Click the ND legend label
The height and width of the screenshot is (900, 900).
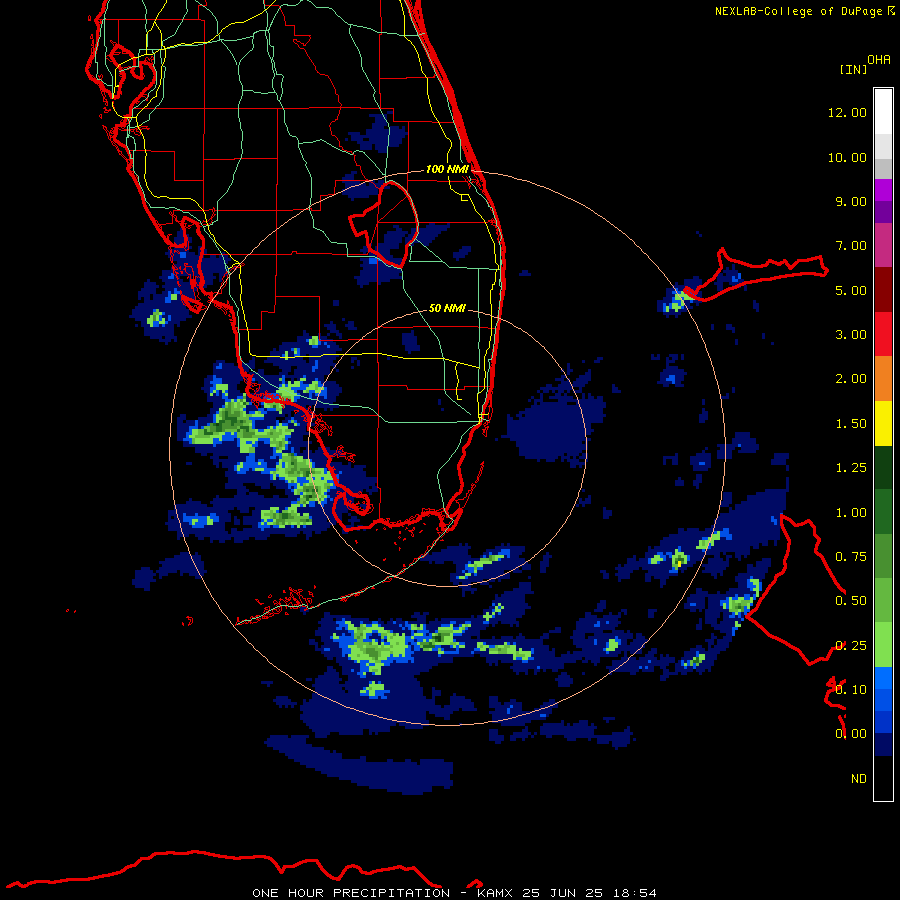[859, 779]
